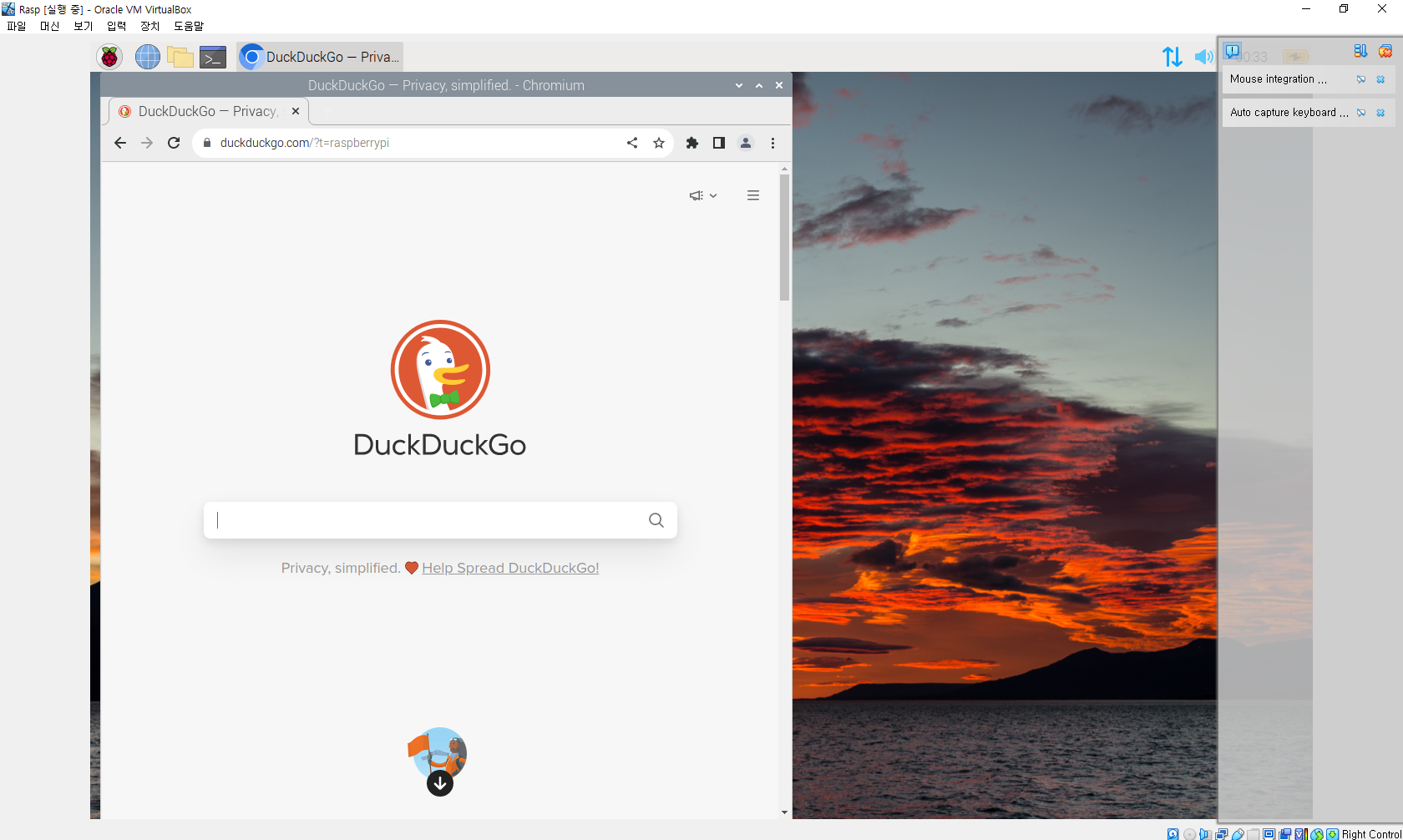Expand details of Auto capture keyboard notification

click(x=1361, y=113)
